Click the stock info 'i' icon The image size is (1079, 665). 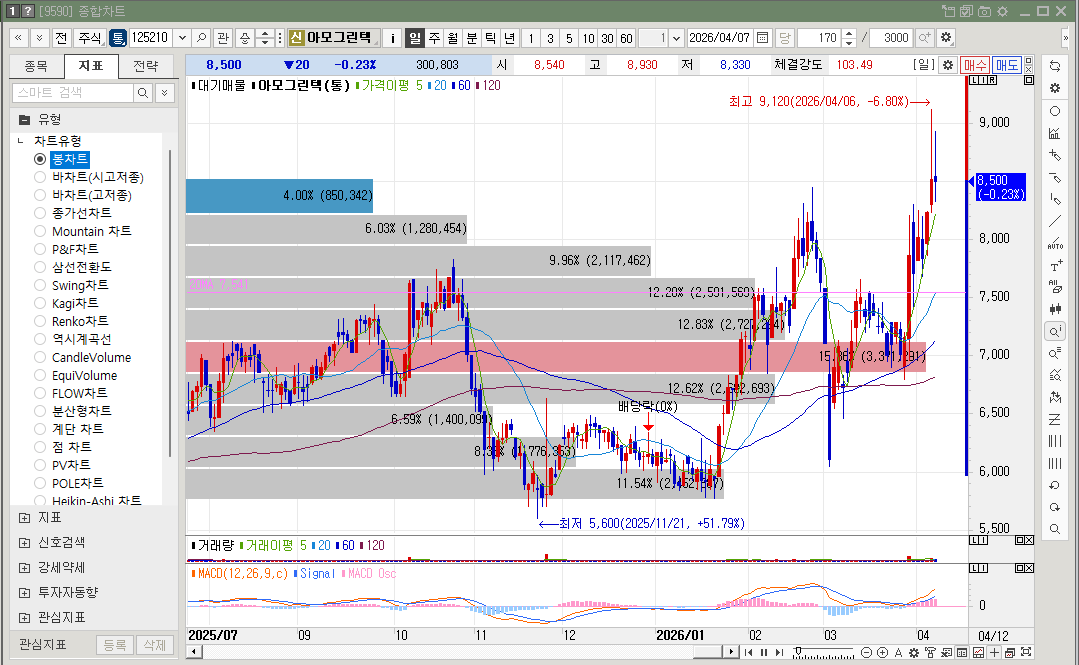point(392,38)
